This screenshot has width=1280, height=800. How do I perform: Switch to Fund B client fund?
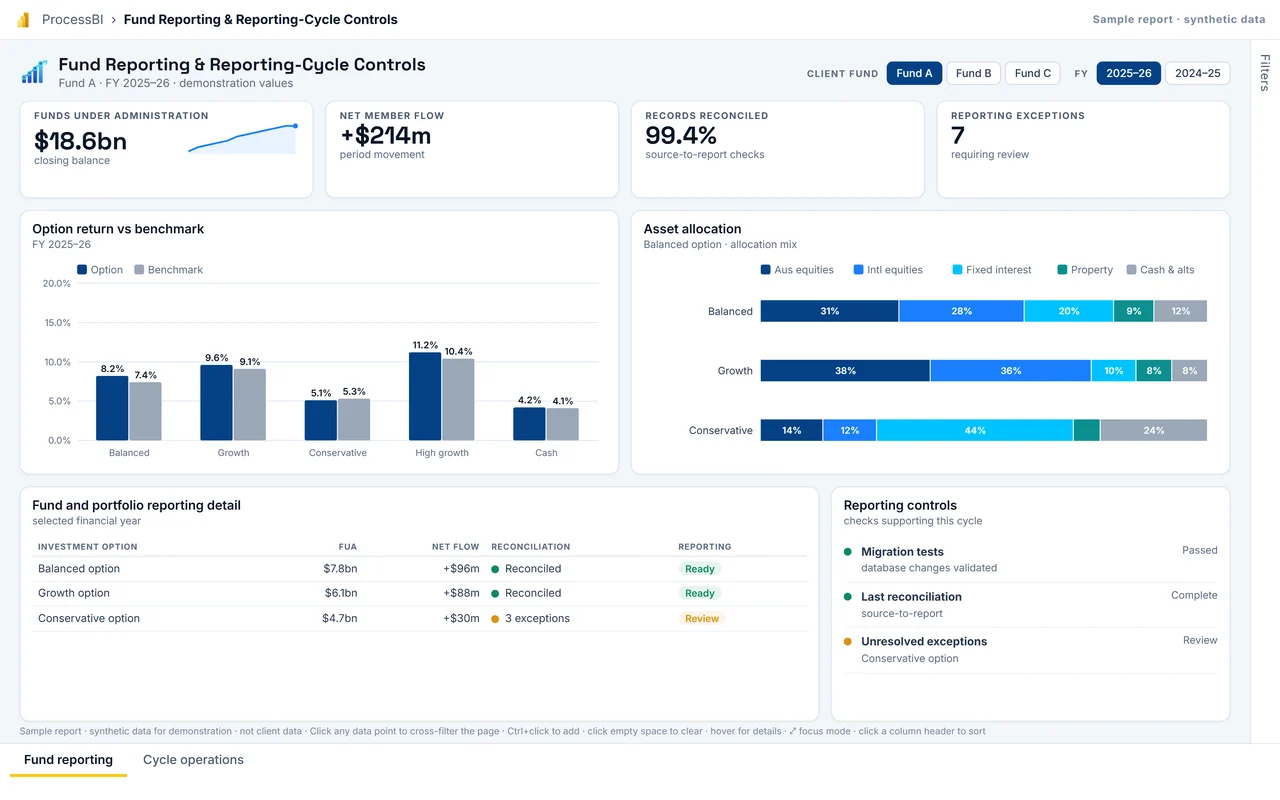(x=973, y=73)
